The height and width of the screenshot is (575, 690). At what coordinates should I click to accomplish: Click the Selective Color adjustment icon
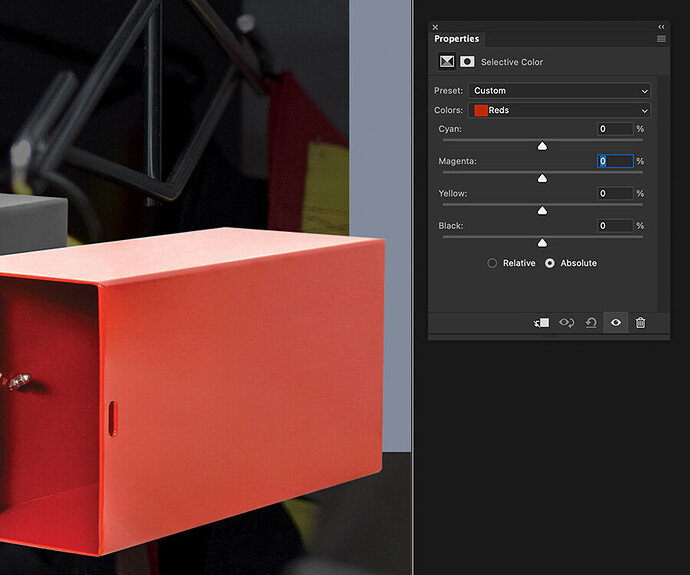[447, 62]
